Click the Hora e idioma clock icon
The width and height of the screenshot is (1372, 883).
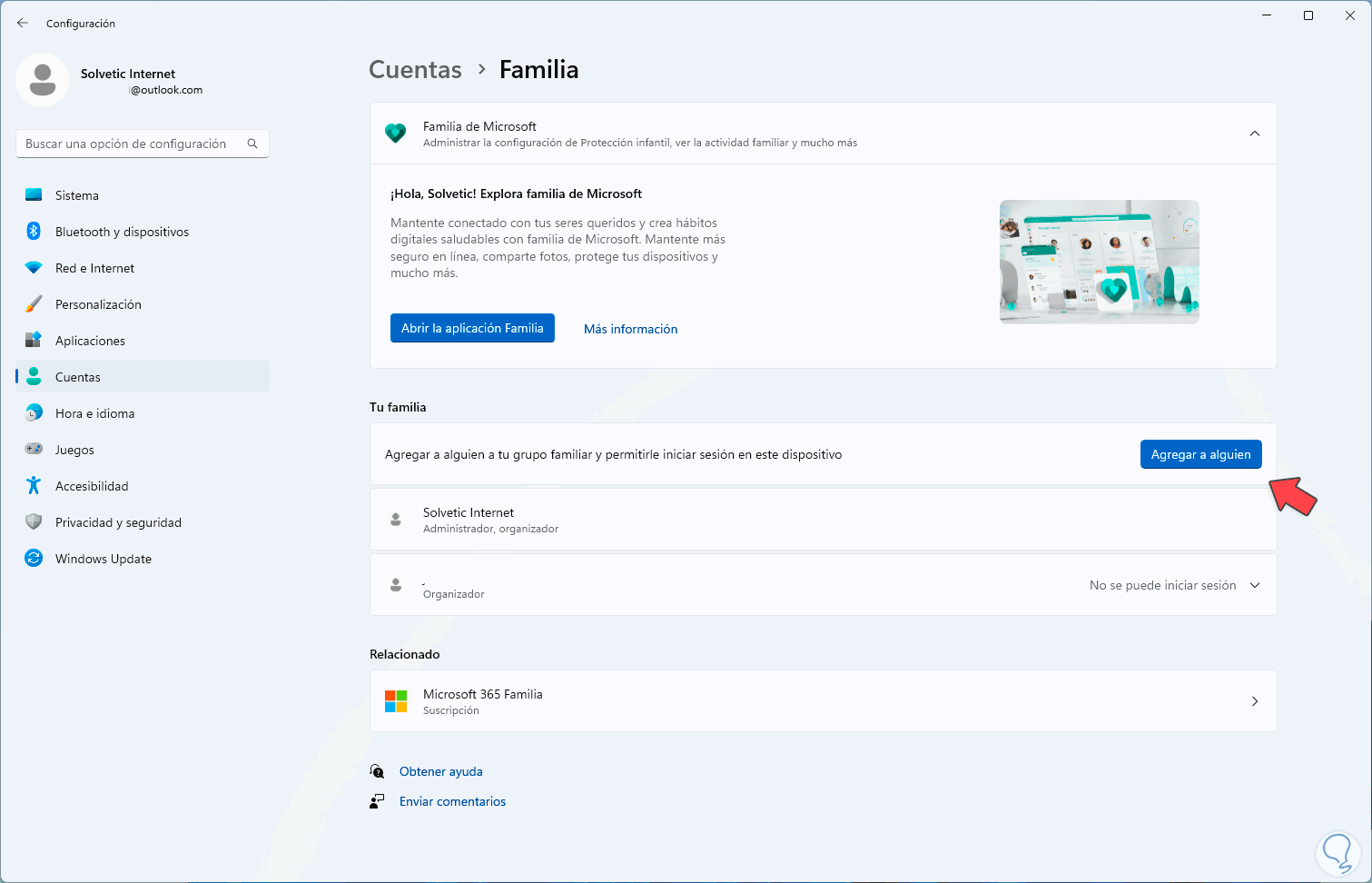34,413
